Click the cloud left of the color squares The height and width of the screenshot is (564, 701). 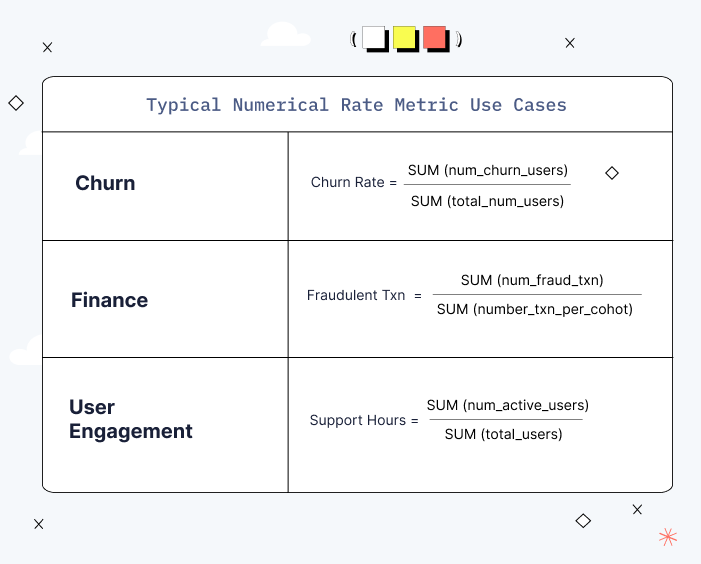[285, 35]
